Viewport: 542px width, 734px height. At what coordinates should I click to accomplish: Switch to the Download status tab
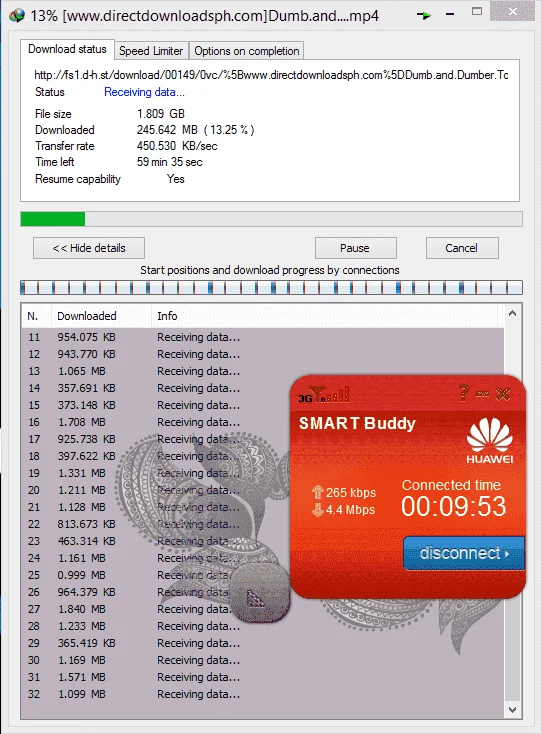[x=67, y=49]
